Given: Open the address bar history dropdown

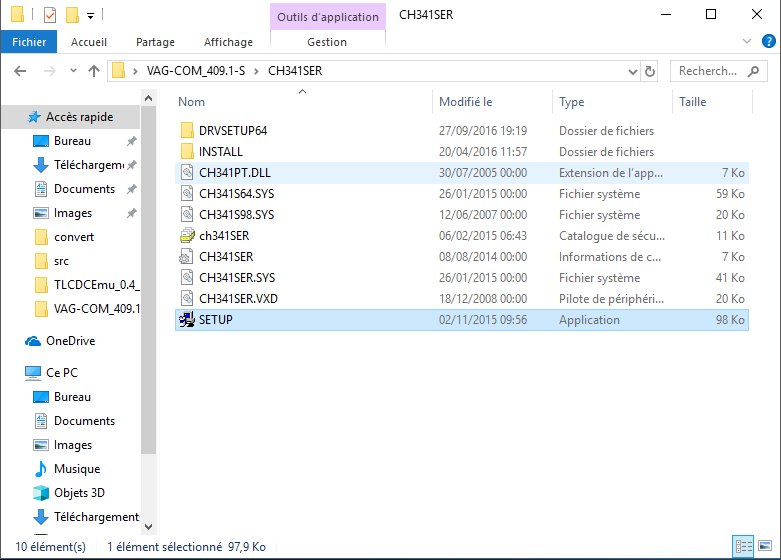Looking at the screenshot, I should tap(633, 72).
